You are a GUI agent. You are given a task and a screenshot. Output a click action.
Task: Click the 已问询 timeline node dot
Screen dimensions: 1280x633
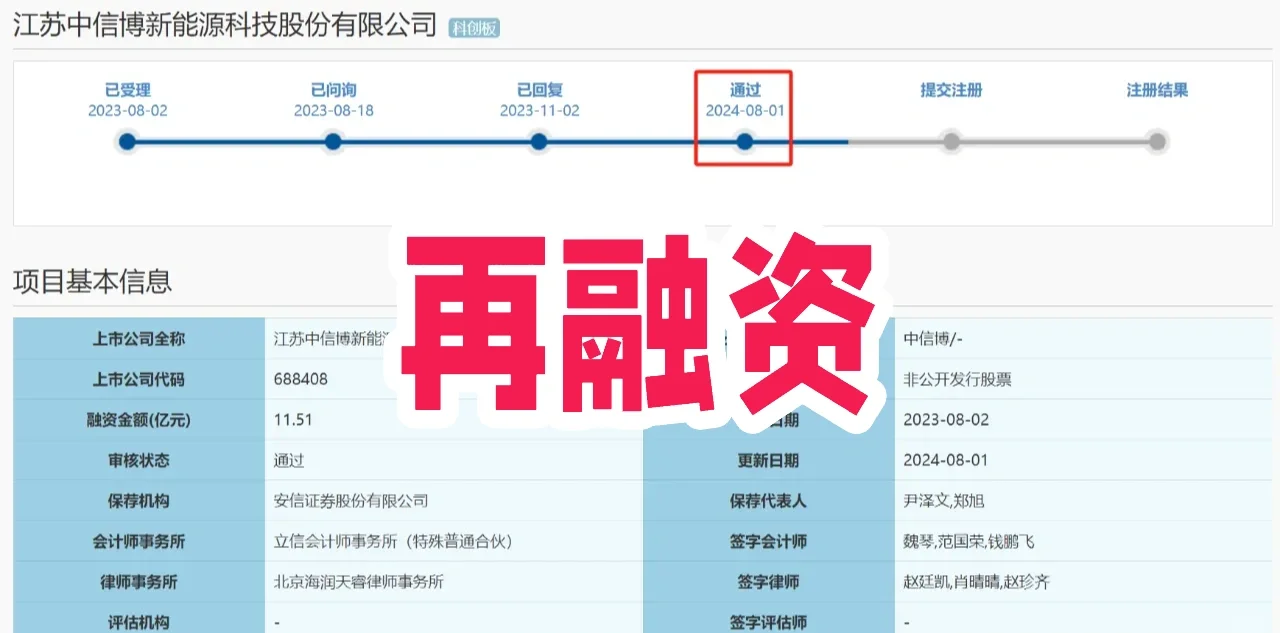(332, 142)
